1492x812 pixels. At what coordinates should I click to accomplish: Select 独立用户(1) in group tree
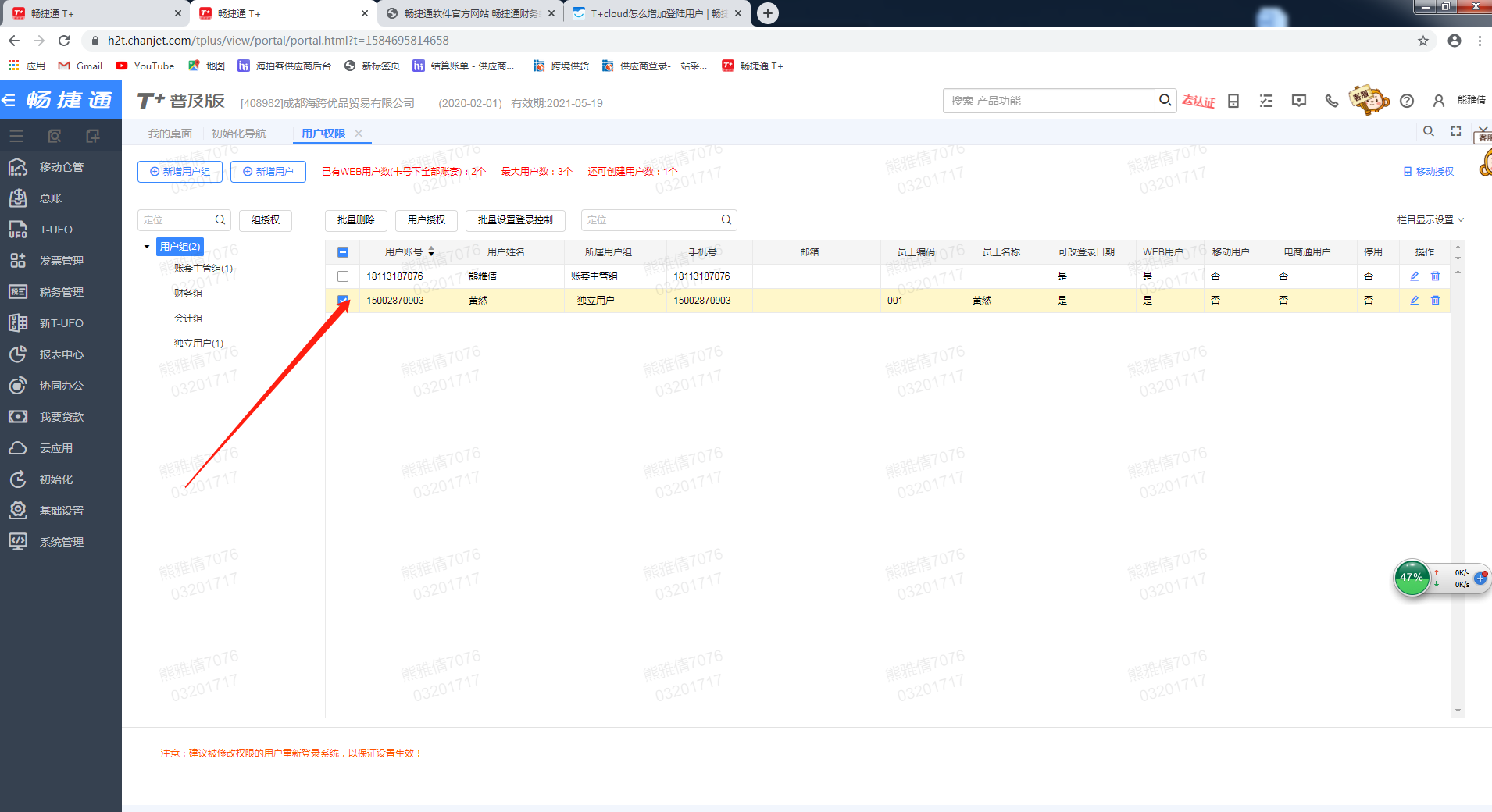click(x=198, y=344)
